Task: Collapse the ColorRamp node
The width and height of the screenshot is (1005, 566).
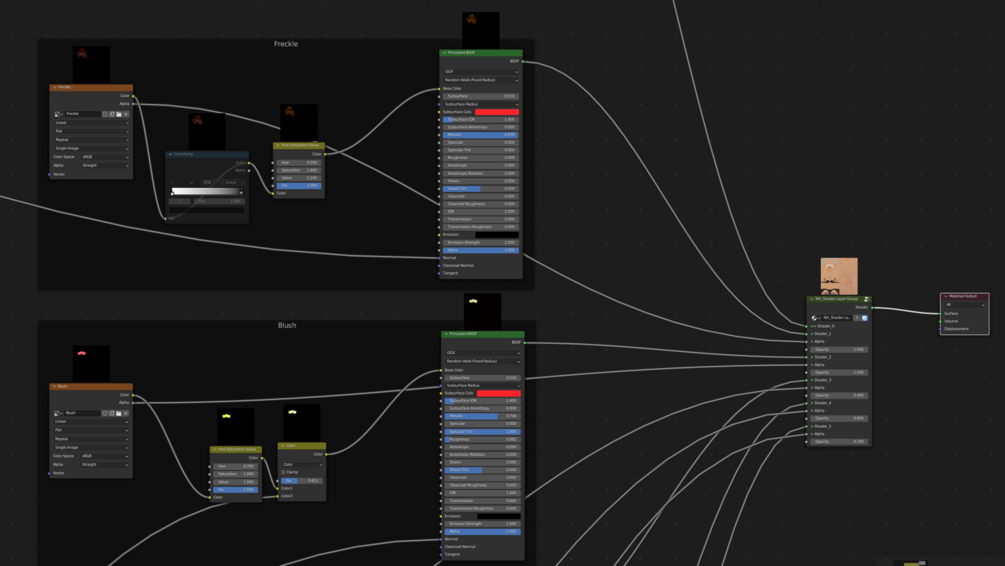Action: [170, 154]
